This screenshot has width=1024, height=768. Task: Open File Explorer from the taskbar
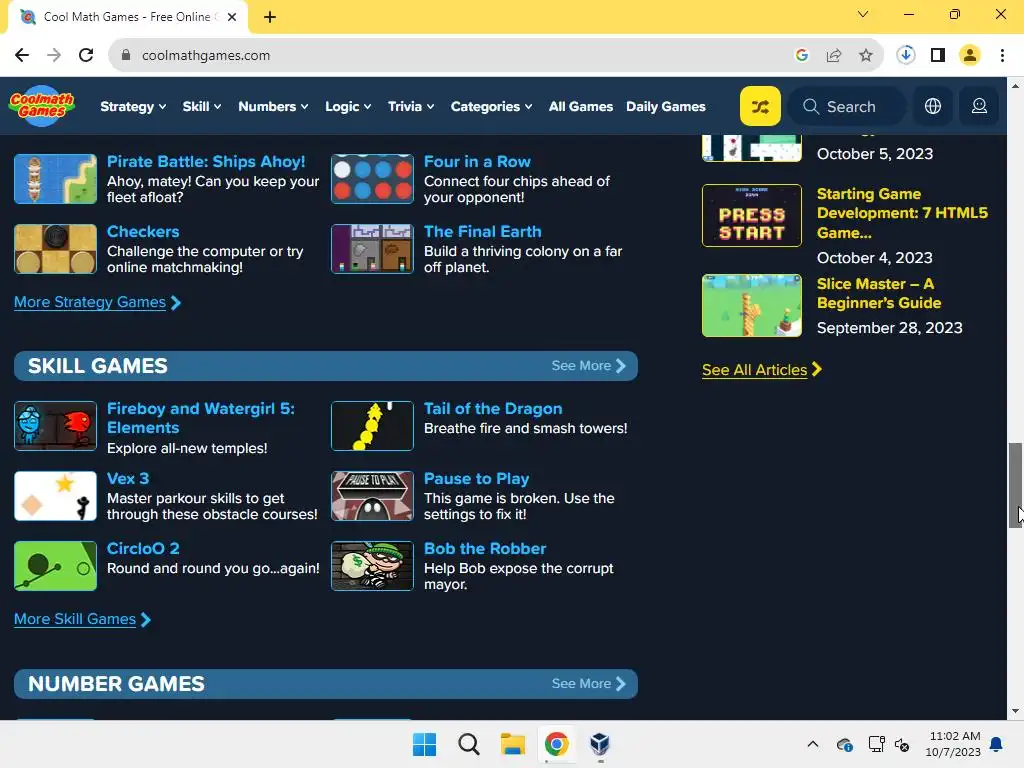[x=513, y=744]
